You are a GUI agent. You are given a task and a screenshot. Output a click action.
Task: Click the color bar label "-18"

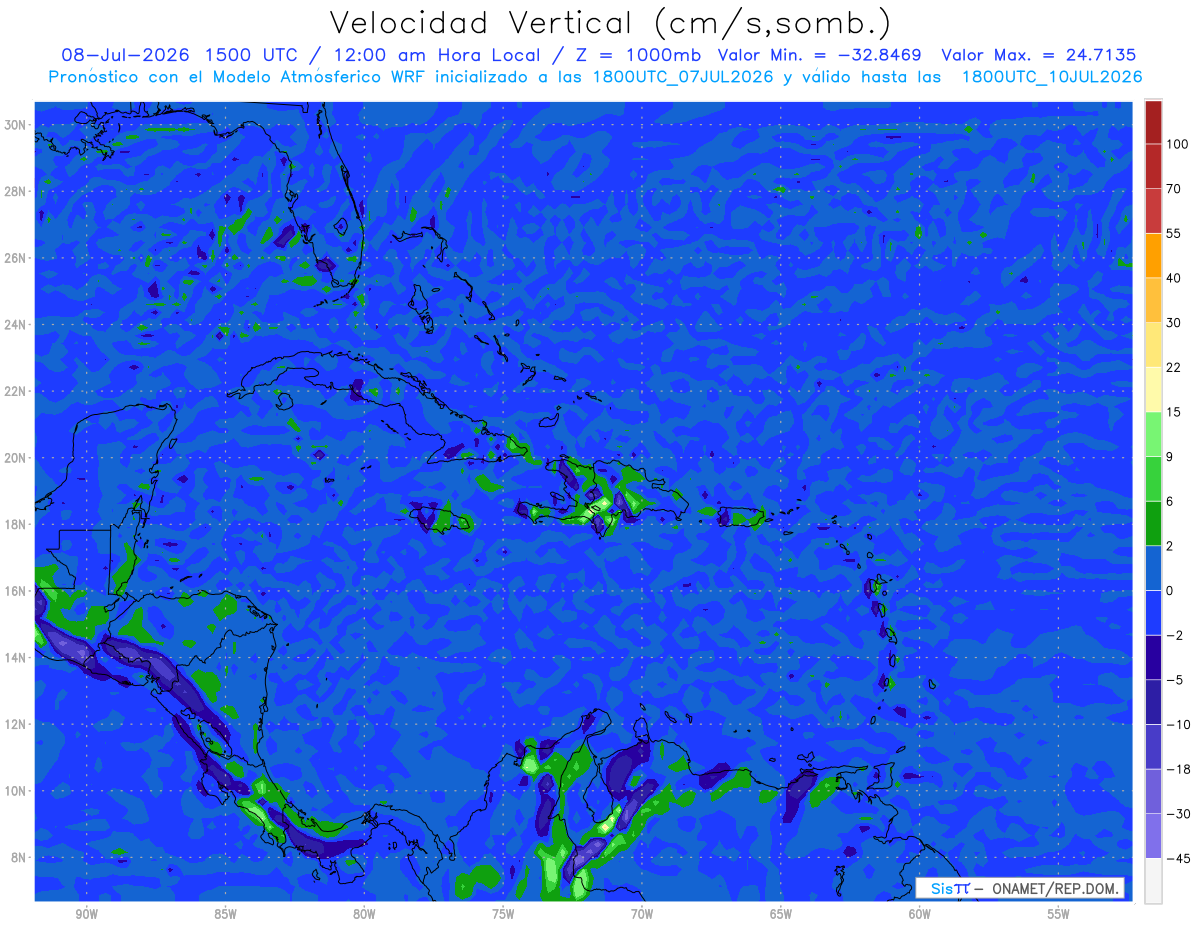click(x=1177, y=769)
